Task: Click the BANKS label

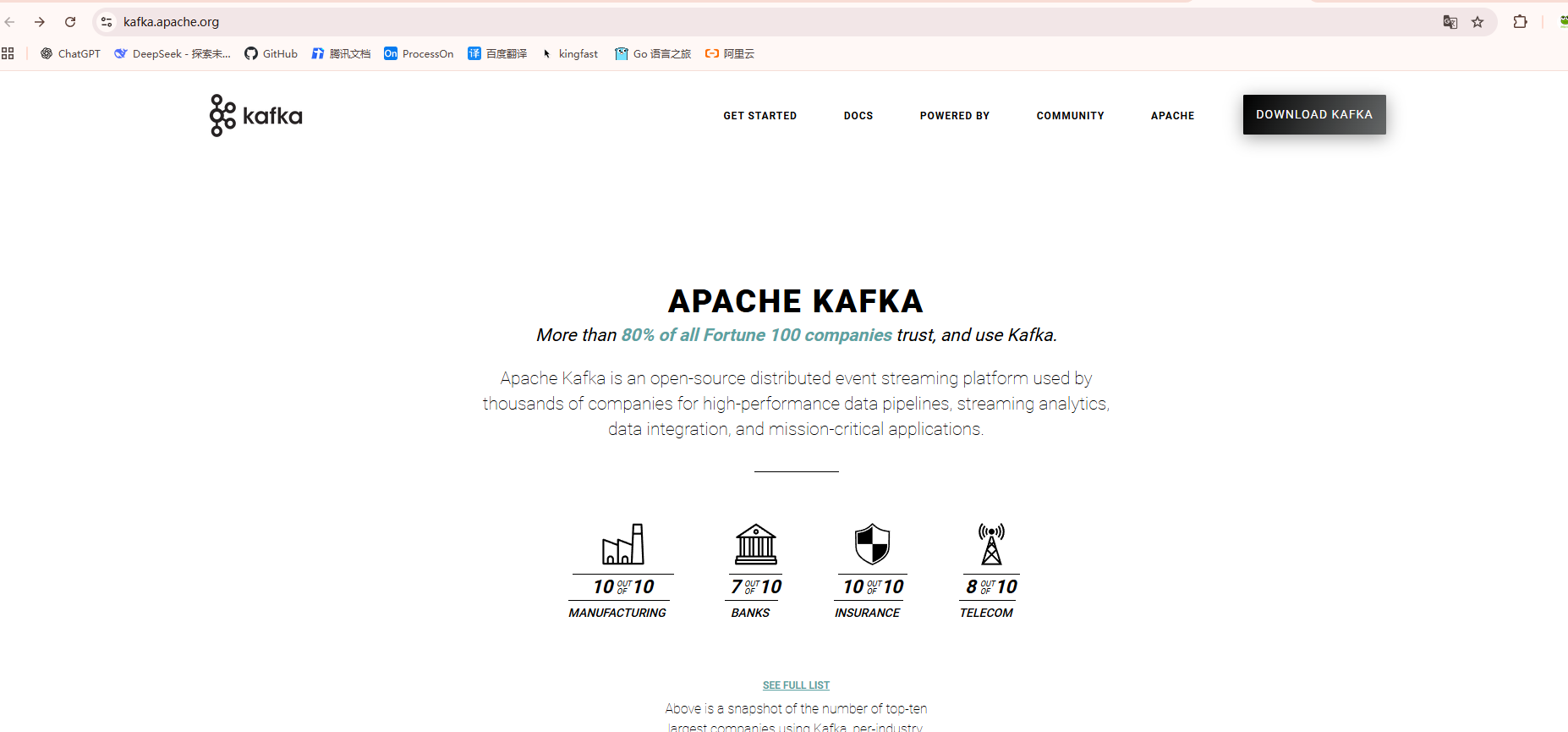Action: 751,613
